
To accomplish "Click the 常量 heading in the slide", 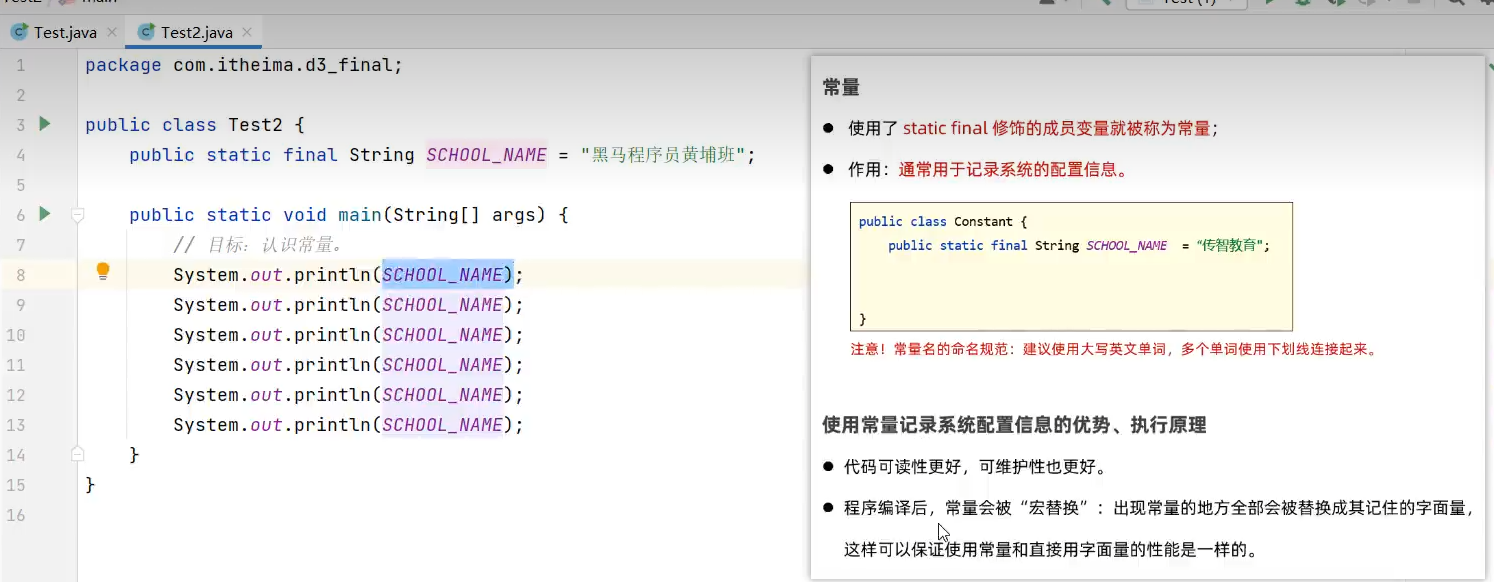I will pos(841,88).
